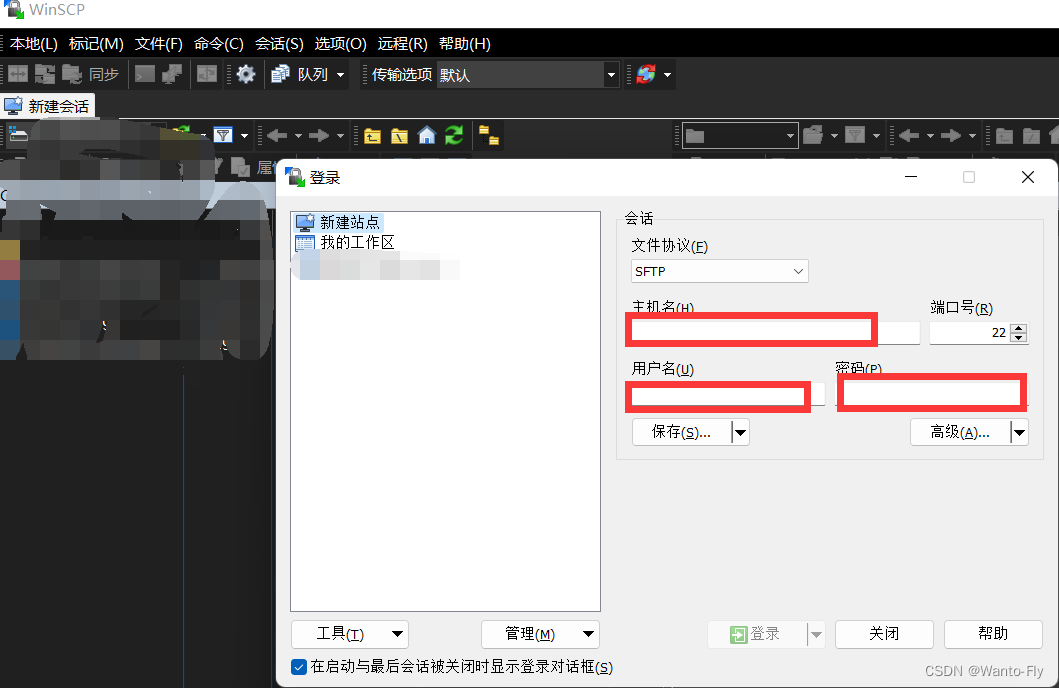Click the 高级(A)... button
Screen dimensions: 1059x688
[960, 432]
